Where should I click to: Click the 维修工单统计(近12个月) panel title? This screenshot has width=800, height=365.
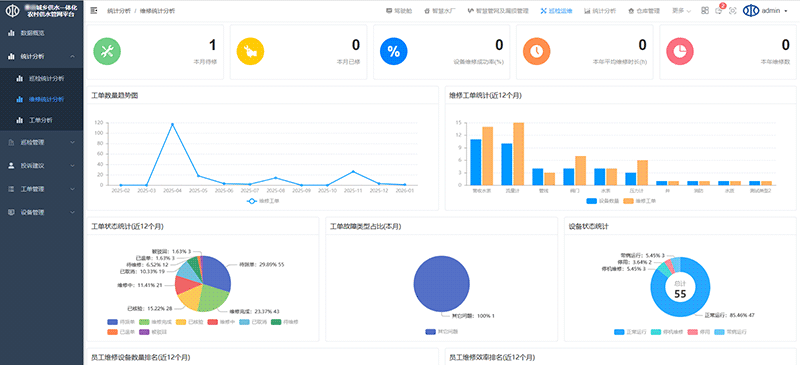click(485, 95)
